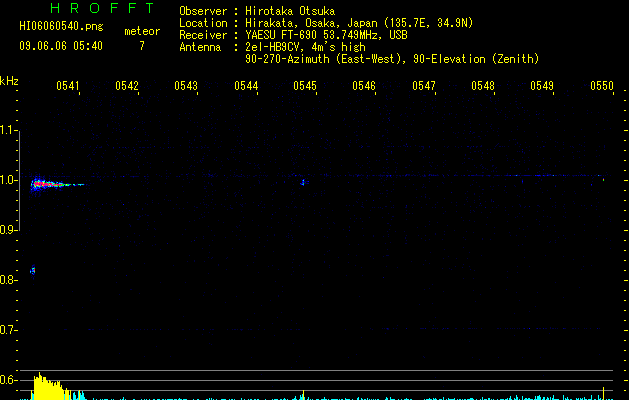Click time marker 0545
This screenshot has width=629, height=400.
pos(305,86)
